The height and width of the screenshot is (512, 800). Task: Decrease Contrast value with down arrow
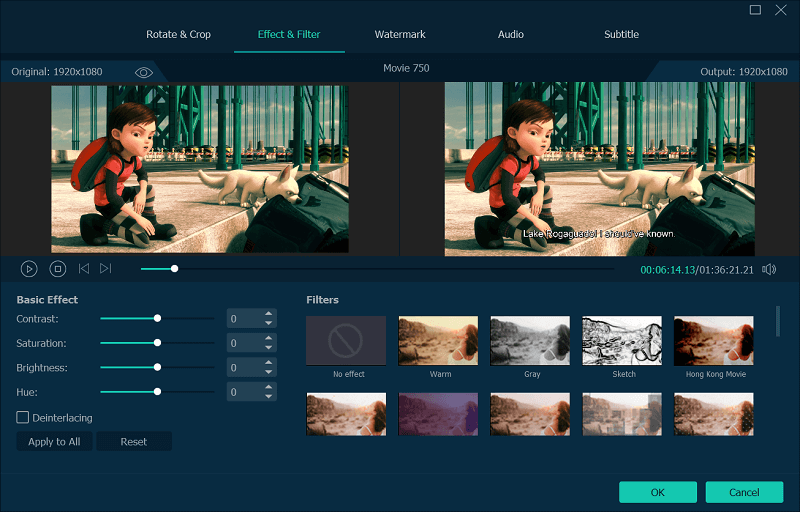coord(268,323)
